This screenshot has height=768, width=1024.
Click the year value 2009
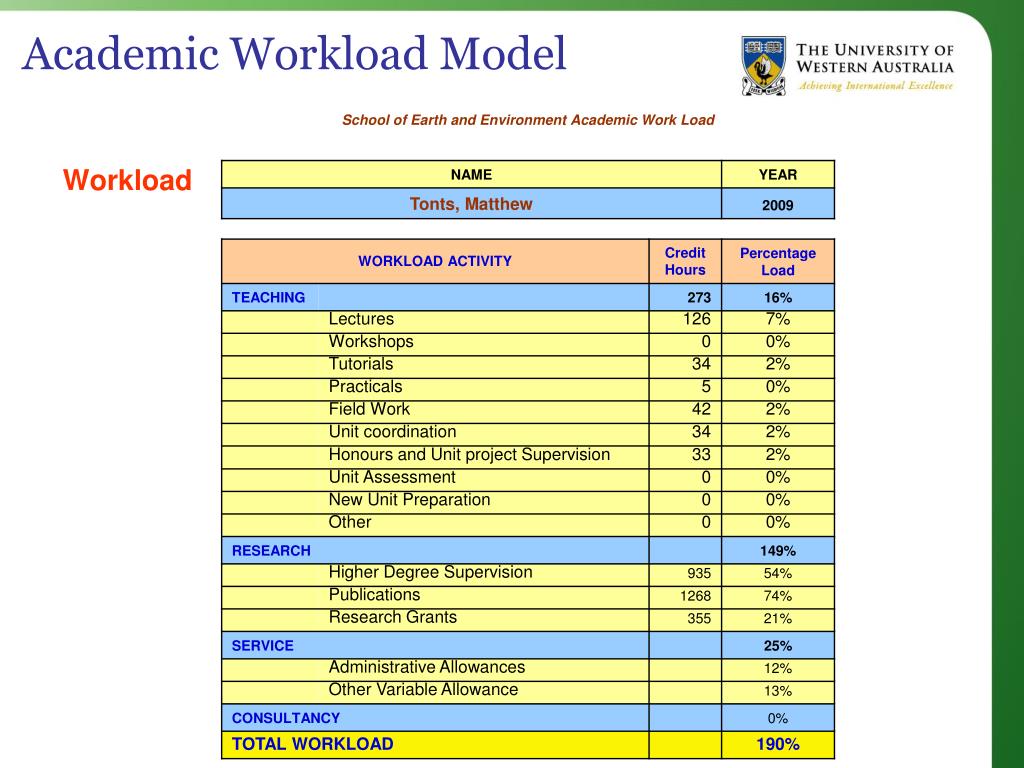pyautogui.click(x=778, y=205)
